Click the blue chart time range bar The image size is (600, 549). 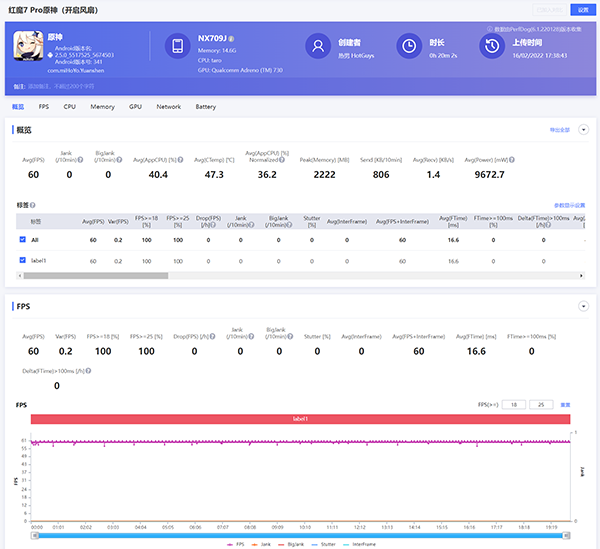300,536
